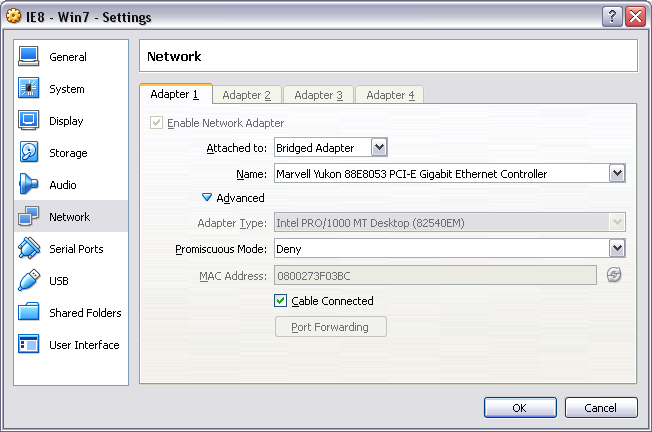Open the Promiscuous Mode dropdown
The width and height of the screenshot is (652, 432).
[617, 248]
